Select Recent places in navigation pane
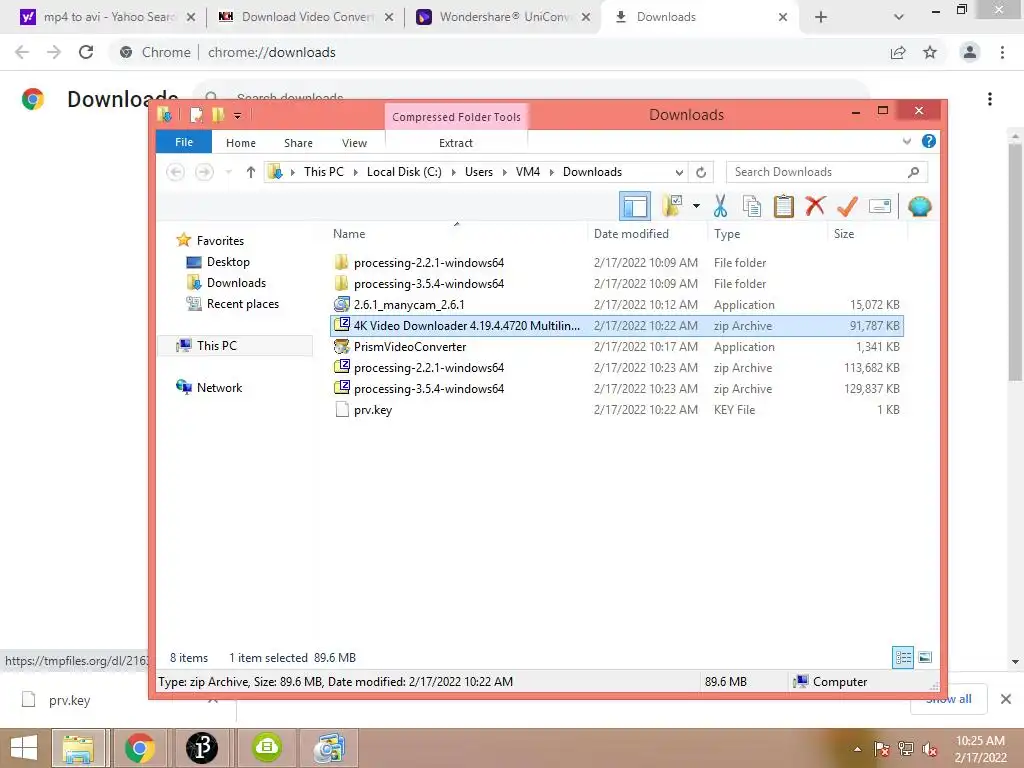The image size is (1024, 768). (242, 304)
